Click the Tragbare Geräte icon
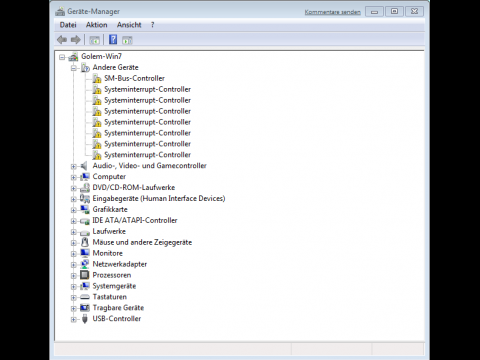Viewport: 480px width, 360px height. [x=85, y=308]
